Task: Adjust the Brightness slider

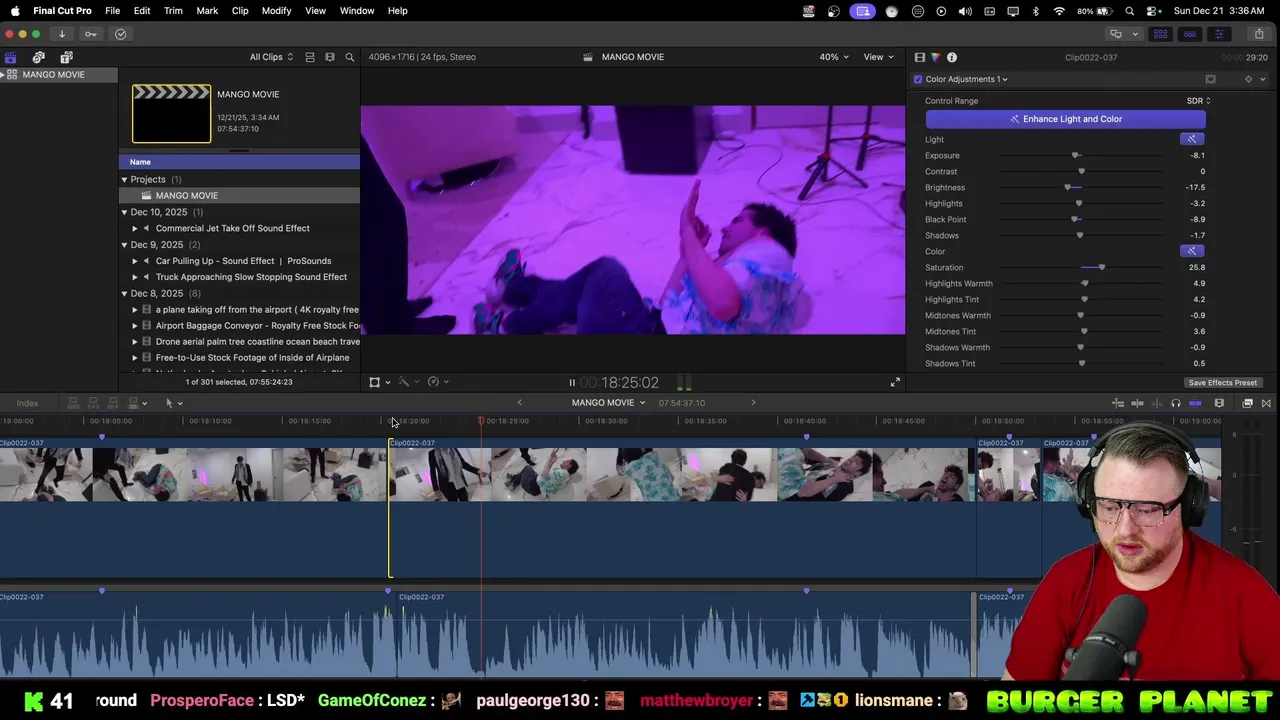Action: pyautogui.click(x=1068, y=188)
